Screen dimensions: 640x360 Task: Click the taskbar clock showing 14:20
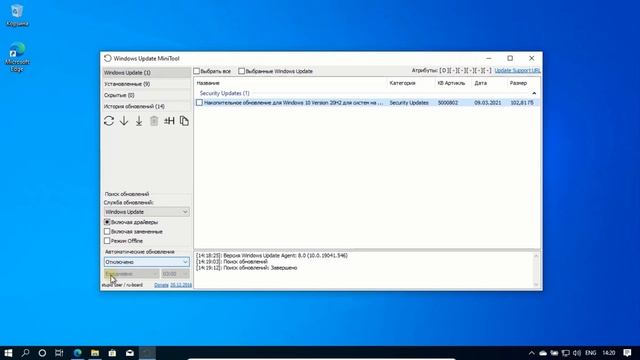coord(609,353)
